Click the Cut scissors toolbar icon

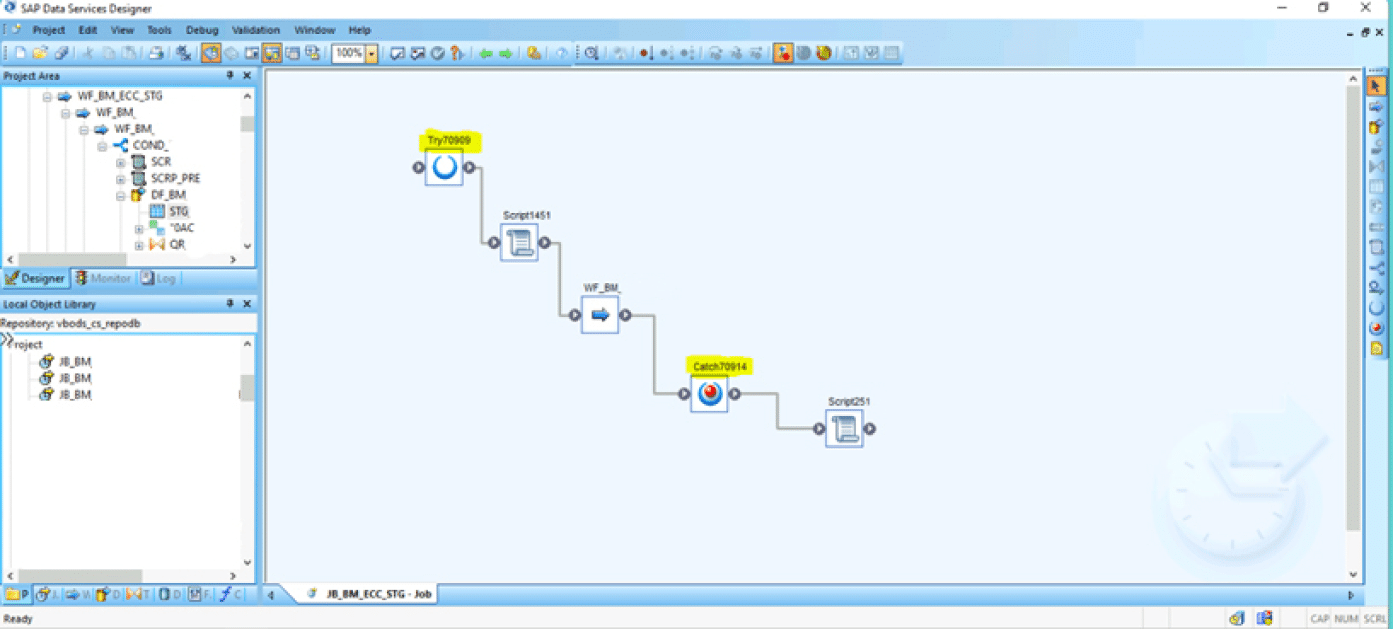tap(88, 53)
